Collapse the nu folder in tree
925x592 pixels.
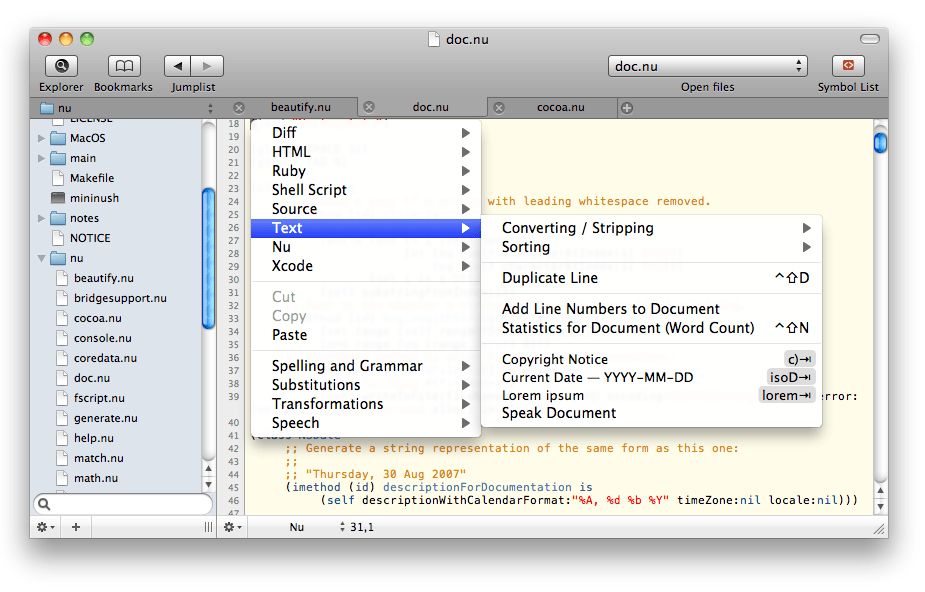click(42, 258)
